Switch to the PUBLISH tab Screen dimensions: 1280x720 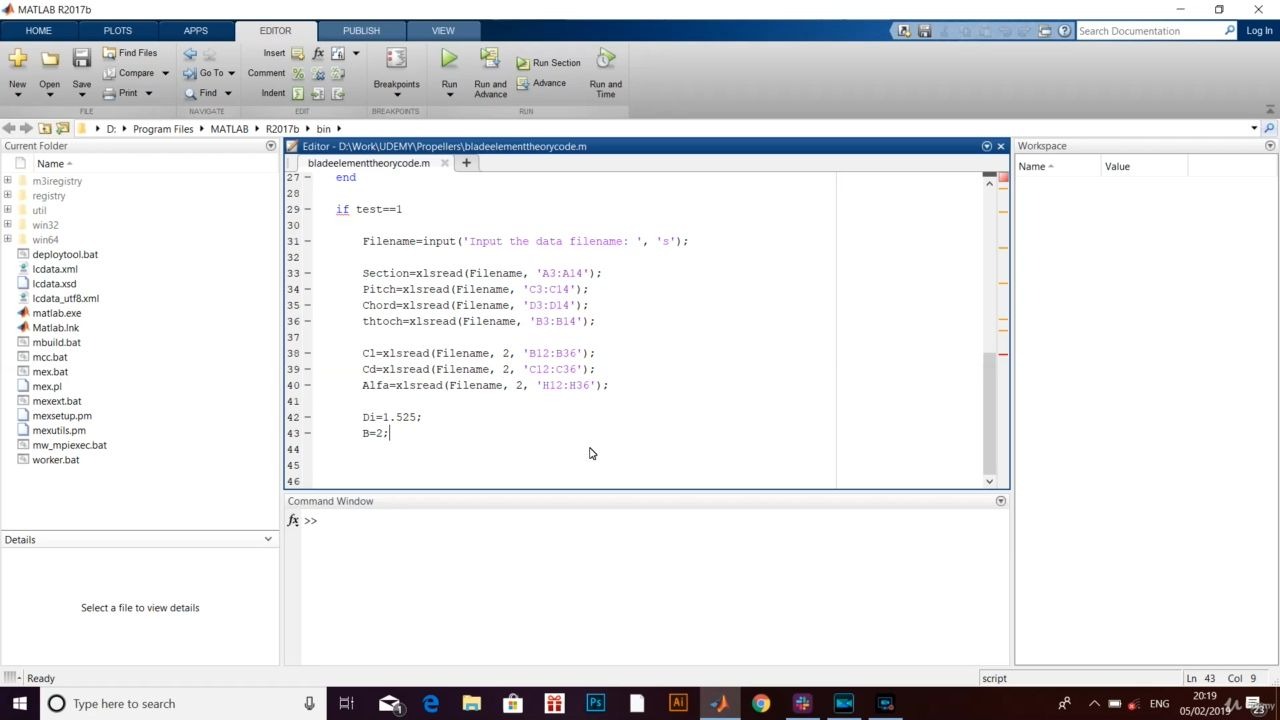(360, 31)
